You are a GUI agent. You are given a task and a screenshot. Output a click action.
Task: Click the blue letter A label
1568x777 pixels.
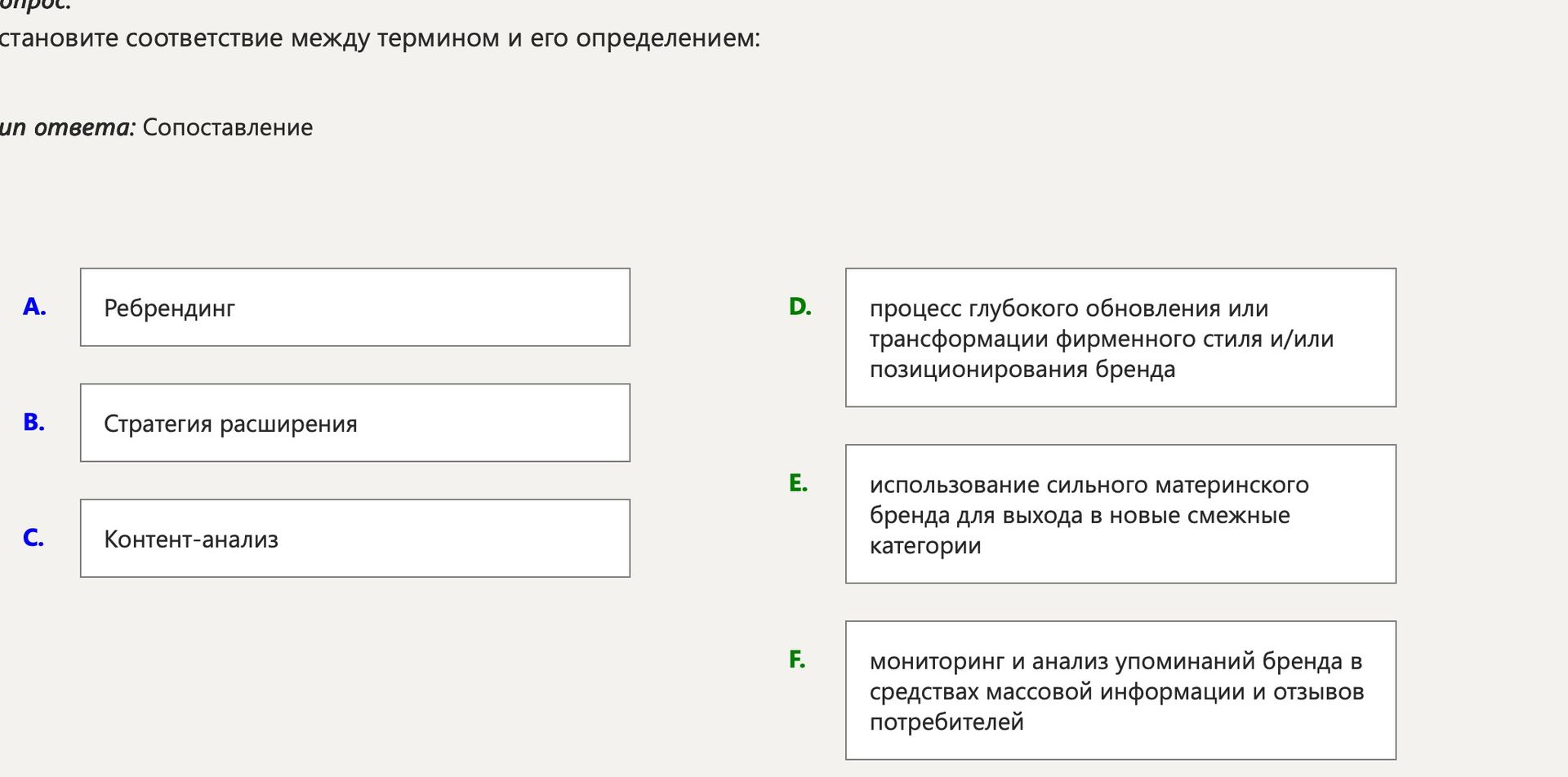pos(34,307)
